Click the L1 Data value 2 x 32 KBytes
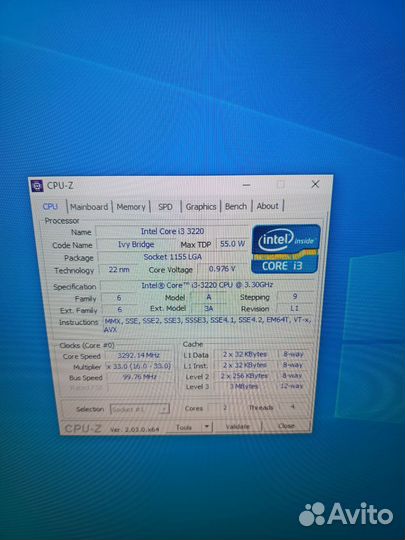The image size is (405, 540). point(245,354)
